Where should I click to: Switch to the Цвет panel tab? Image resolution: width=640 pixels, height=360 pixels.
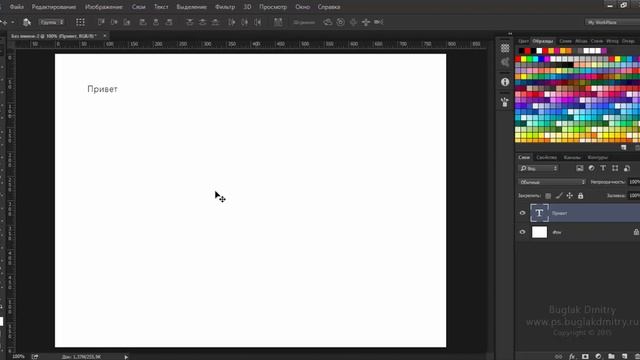tap(523, 41)
